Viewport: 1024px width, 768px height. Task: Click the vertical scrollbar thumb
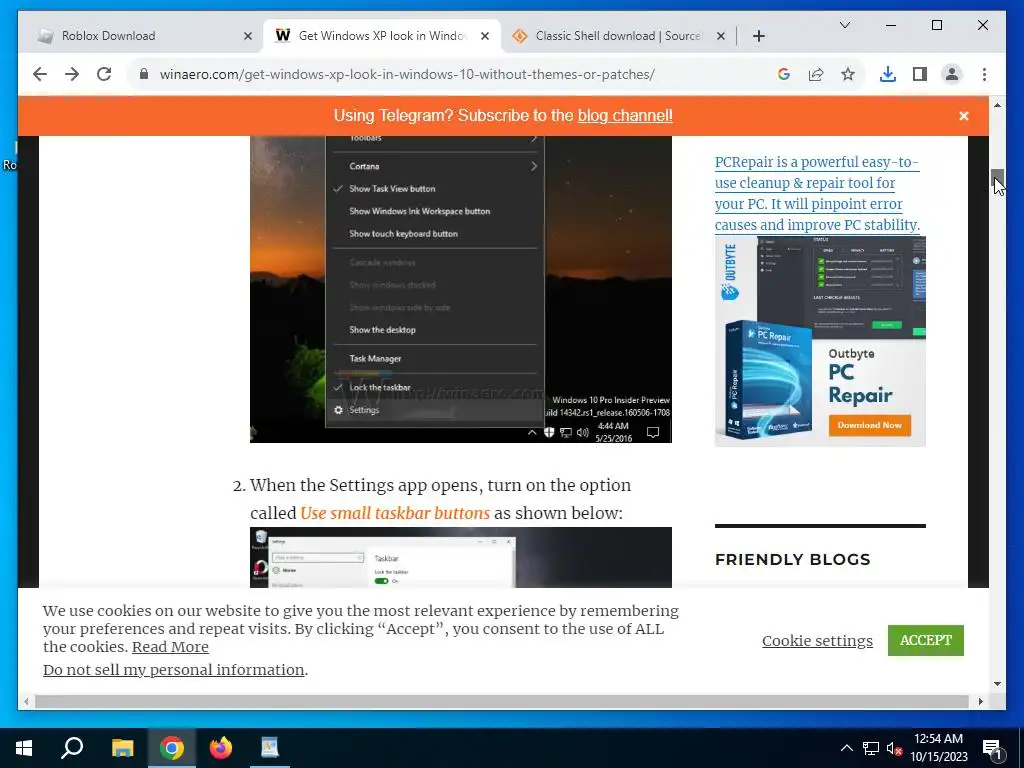pyautogui.click(x=997, y=177)
